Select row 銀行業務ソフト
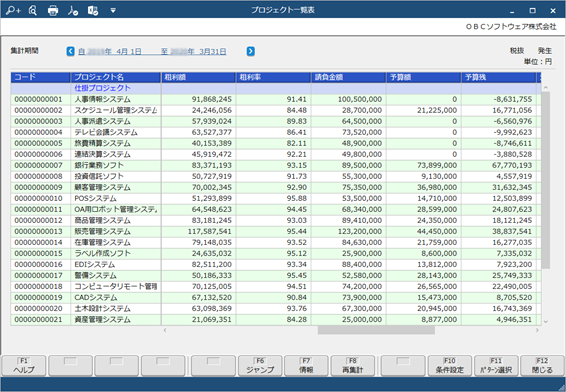 [276, 165]
